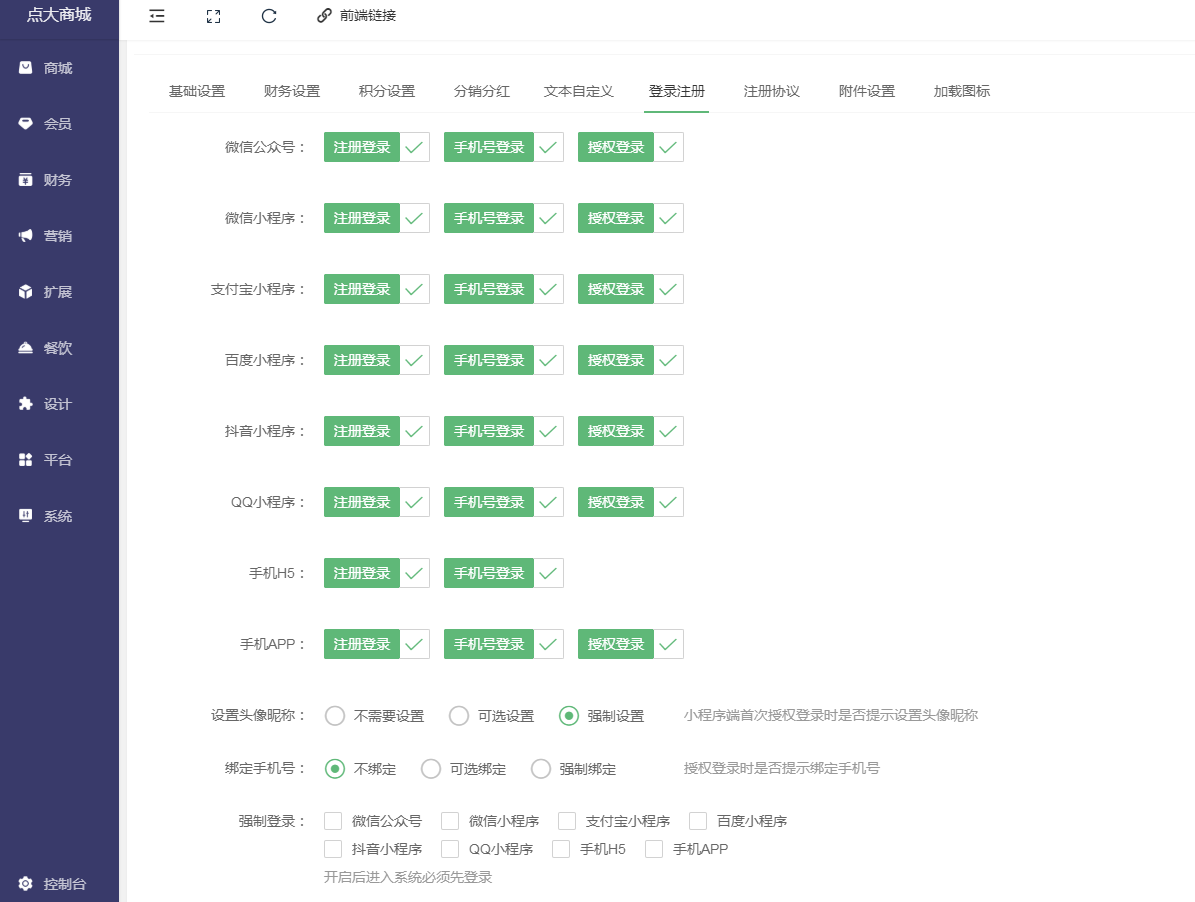
Task: Select the 可选绑定 radio option for 绑定手机号
Action: click(x=431, y=768)
